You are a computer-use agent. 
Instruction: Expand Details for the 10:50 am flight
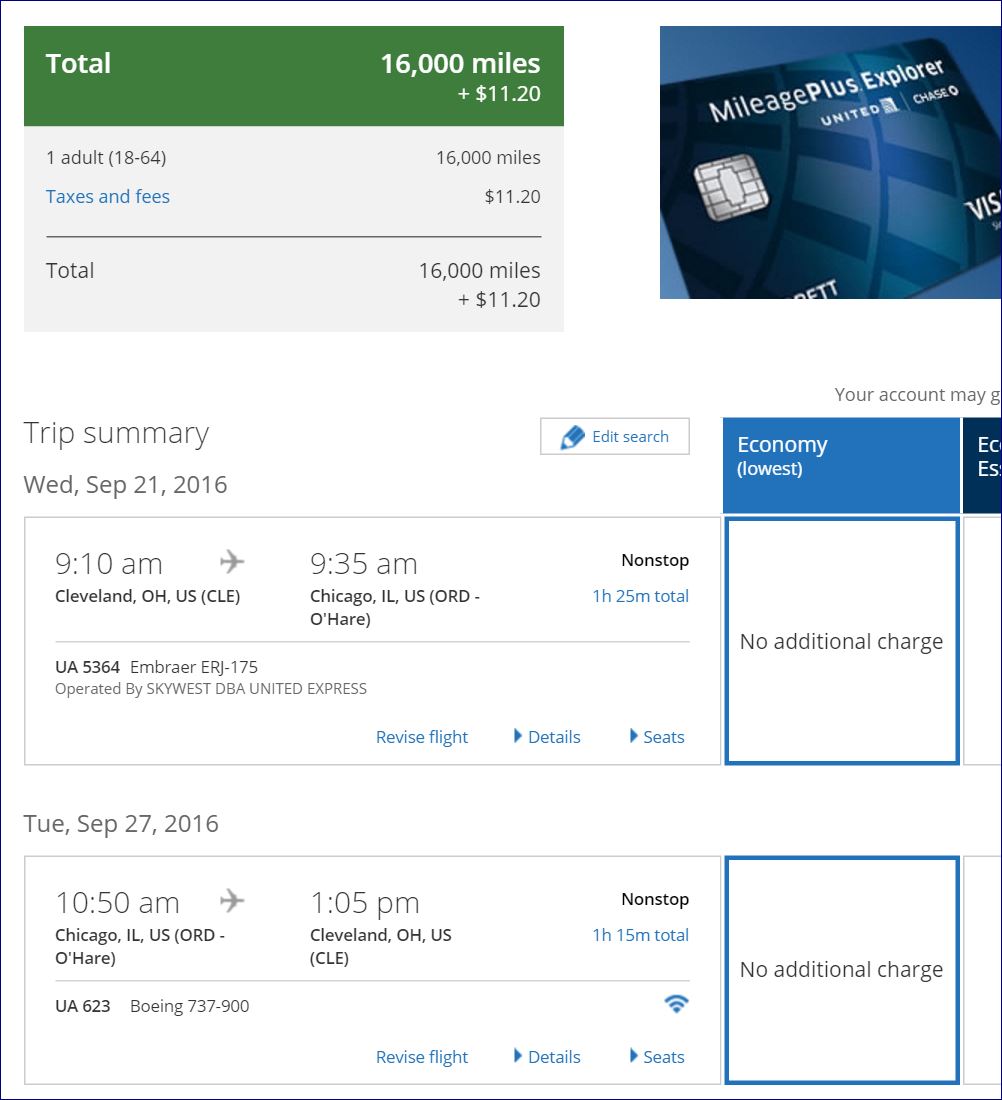tap(547, 1057)
